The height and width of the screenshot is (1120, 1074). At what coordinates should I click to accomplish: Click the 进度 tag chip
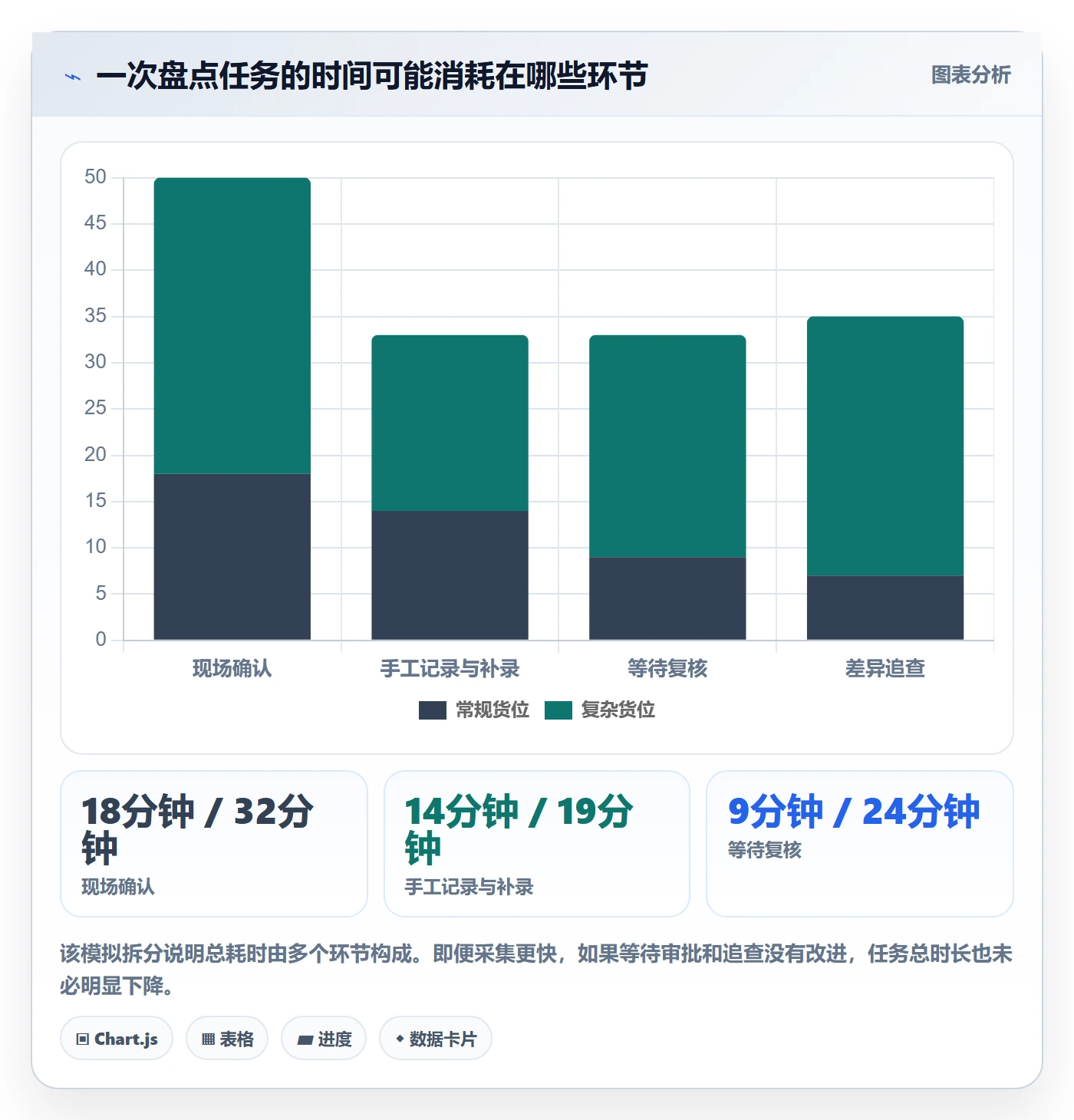[324, 1039]
